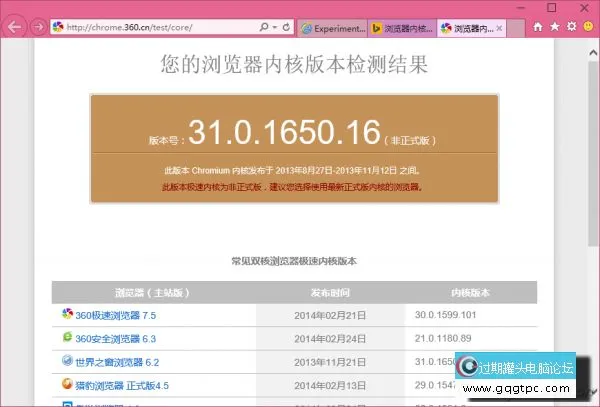Close the active 浏览器内... tab
Viewport: 600px width, 407px height.
coord(499,28)
